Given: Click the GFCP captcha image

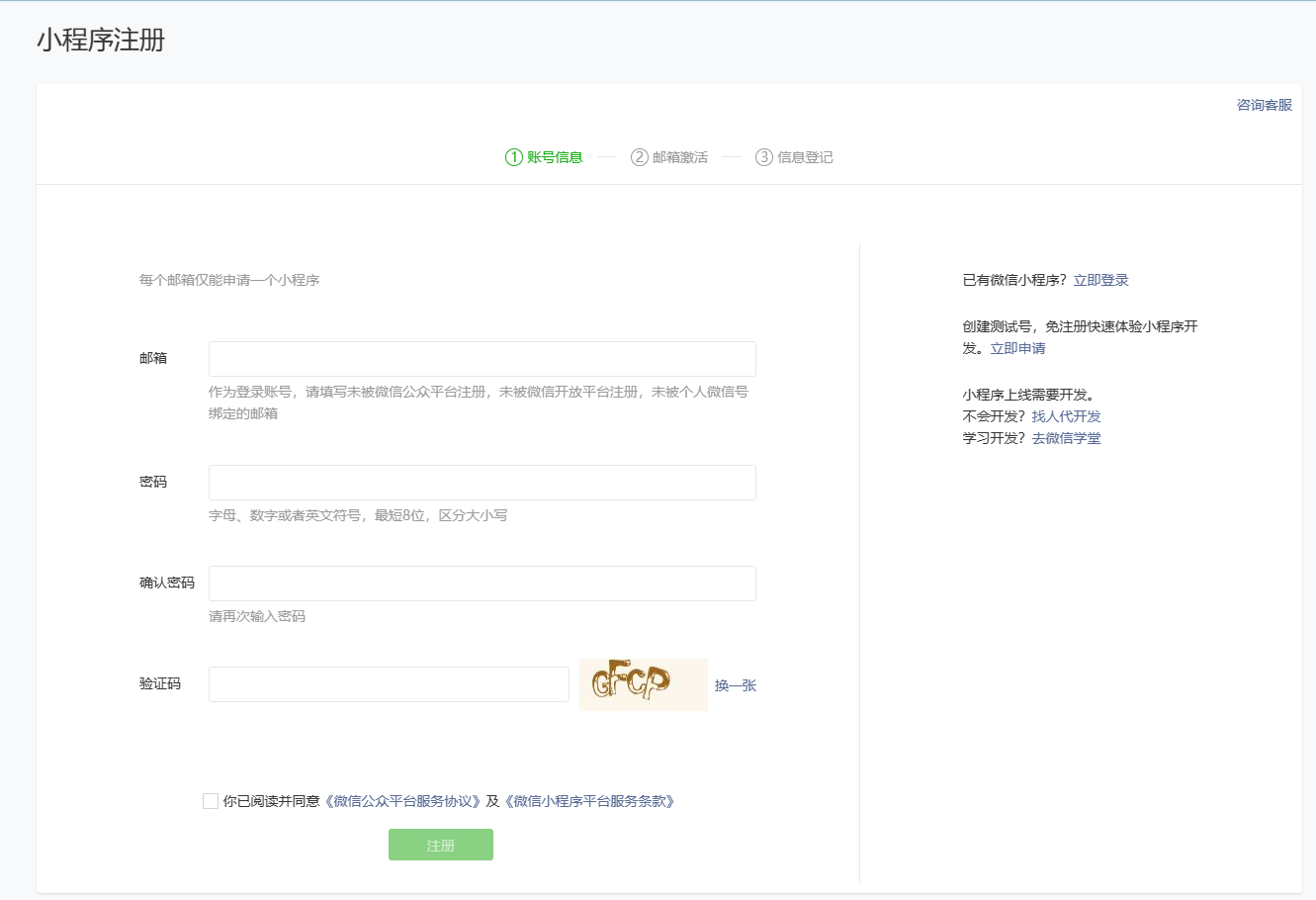Looking at the screenshot, I should 644,684.
